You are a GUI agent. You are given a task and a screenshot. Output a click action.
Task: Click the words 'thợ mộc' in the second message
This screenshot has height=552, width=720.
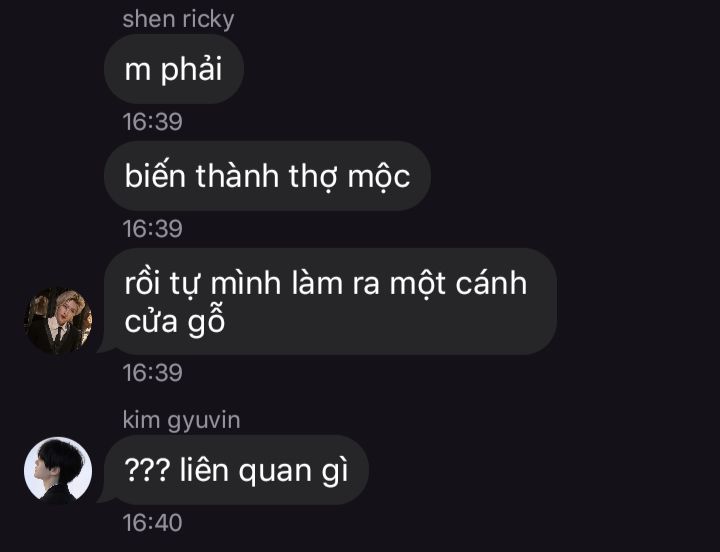click(x=349, y=177)
